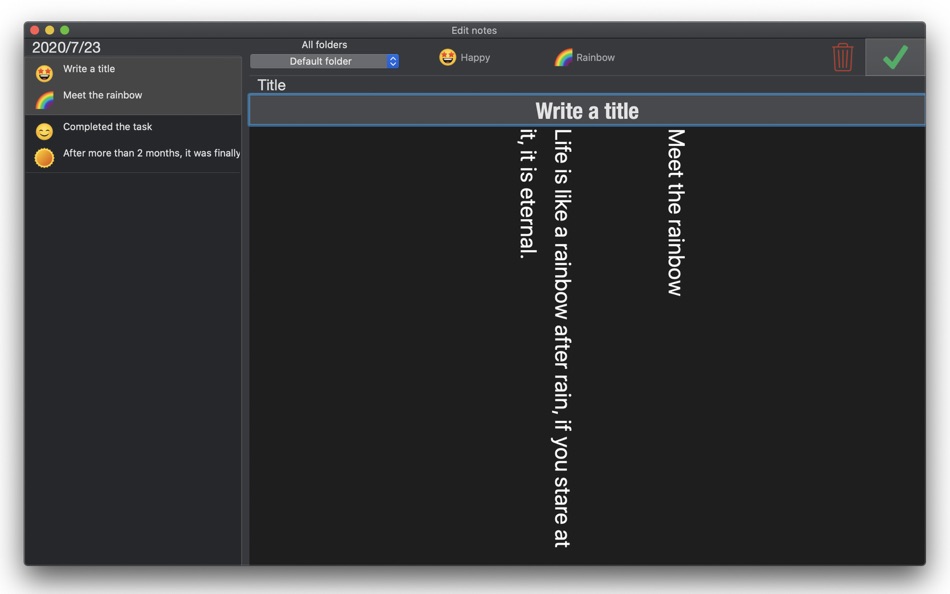Screen dimensions: 950x594
Task: Open the Edit notes window menu
Action: [474, 30]
